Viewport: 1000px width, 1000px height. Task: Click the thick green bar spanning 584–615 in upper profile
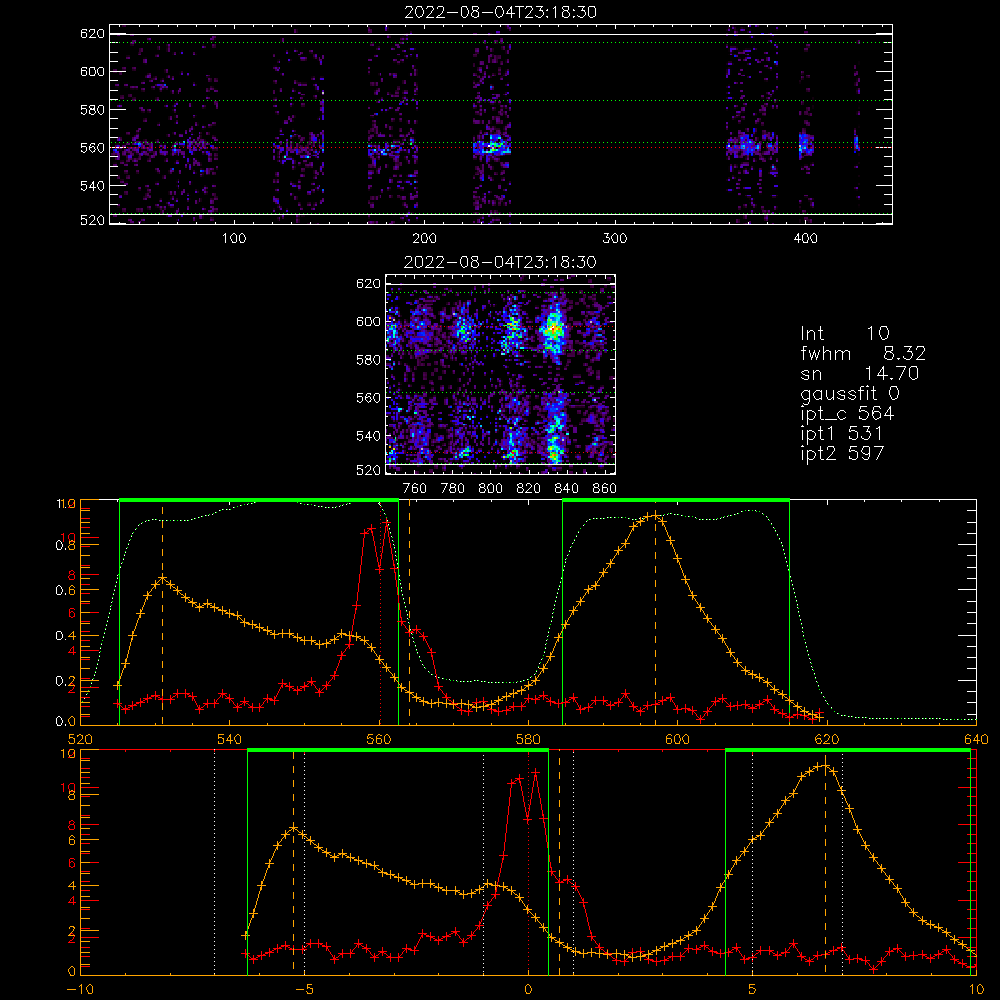[676, 501]
